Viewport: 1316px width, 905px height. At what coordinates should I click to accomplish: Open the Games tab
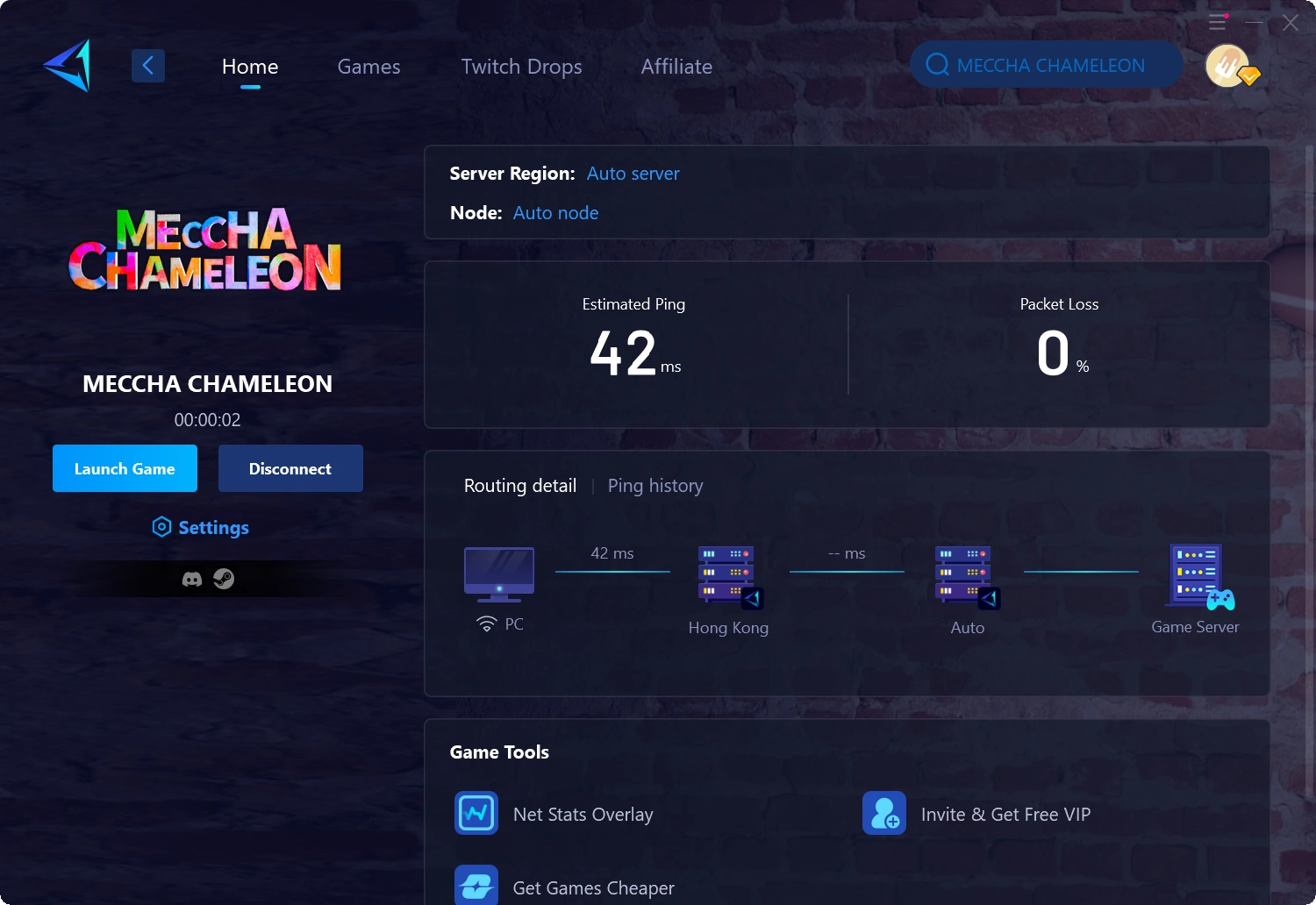point(368,67)
